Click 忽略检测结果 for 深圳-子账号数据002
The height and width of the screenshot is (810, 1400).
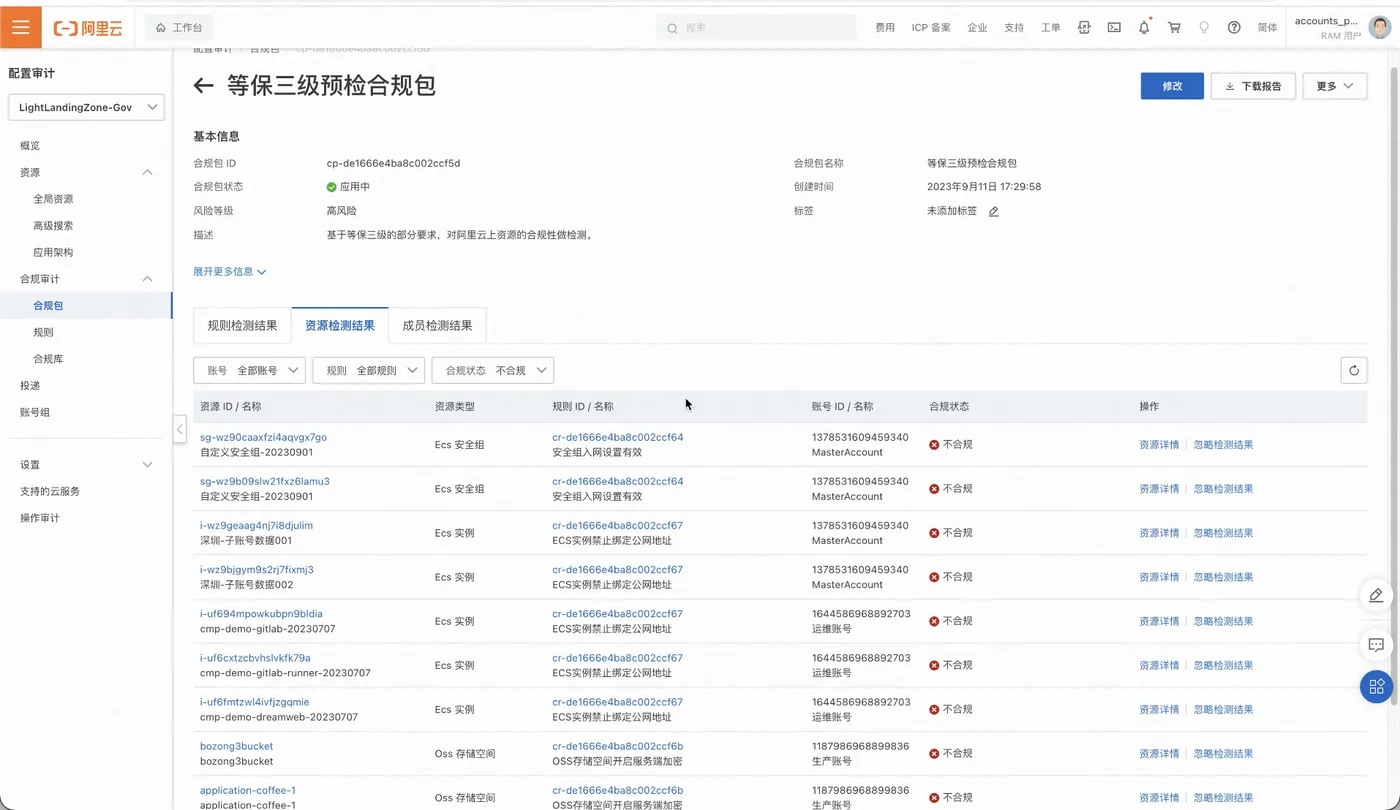(1223, 577)
